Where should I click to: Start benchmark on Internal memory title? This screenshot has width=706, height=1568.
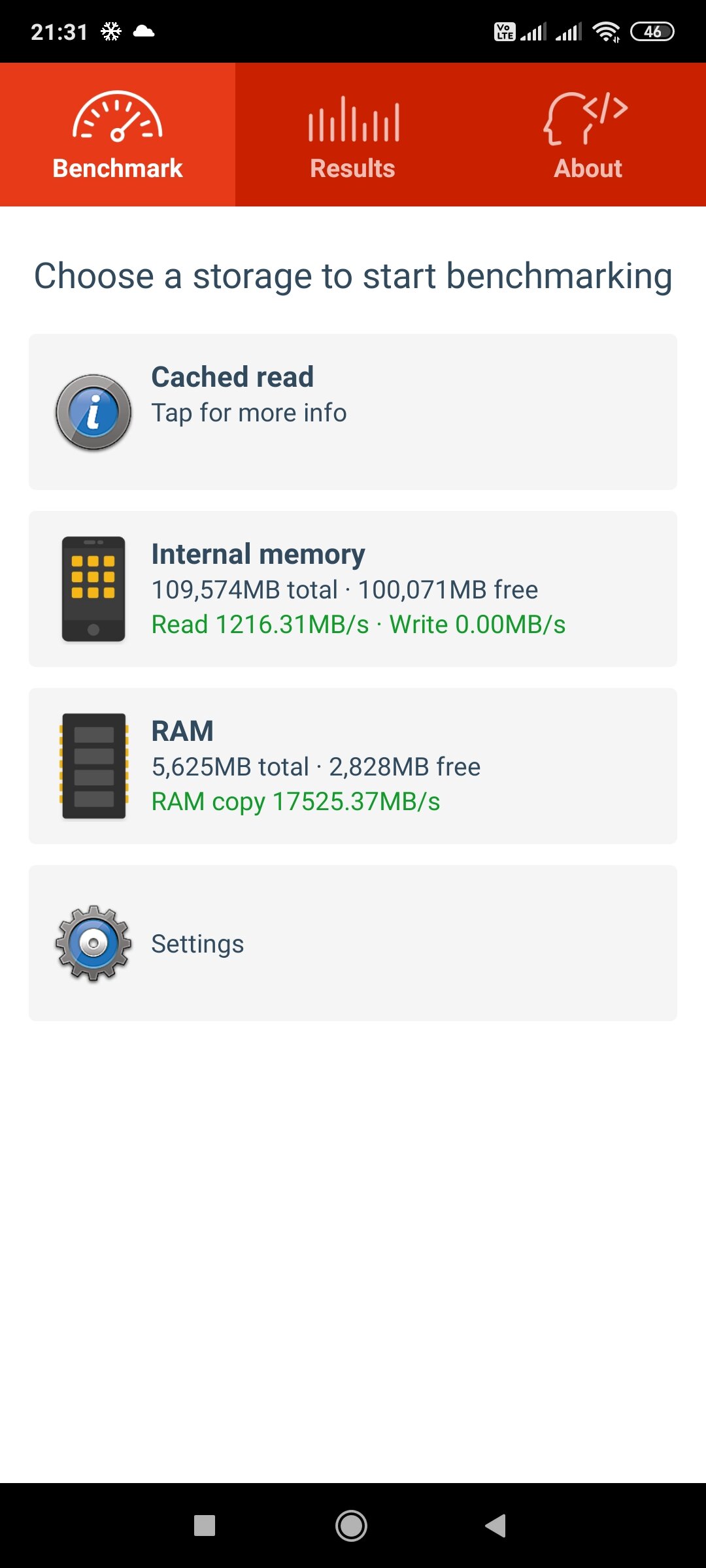(x=258, y=554)
